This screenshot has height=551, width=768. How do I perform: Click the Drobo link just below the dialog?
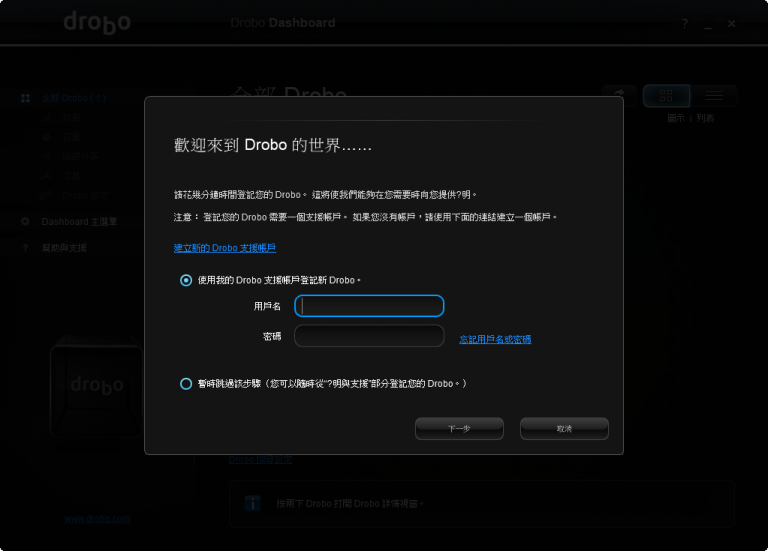click(x=261, y=459)
